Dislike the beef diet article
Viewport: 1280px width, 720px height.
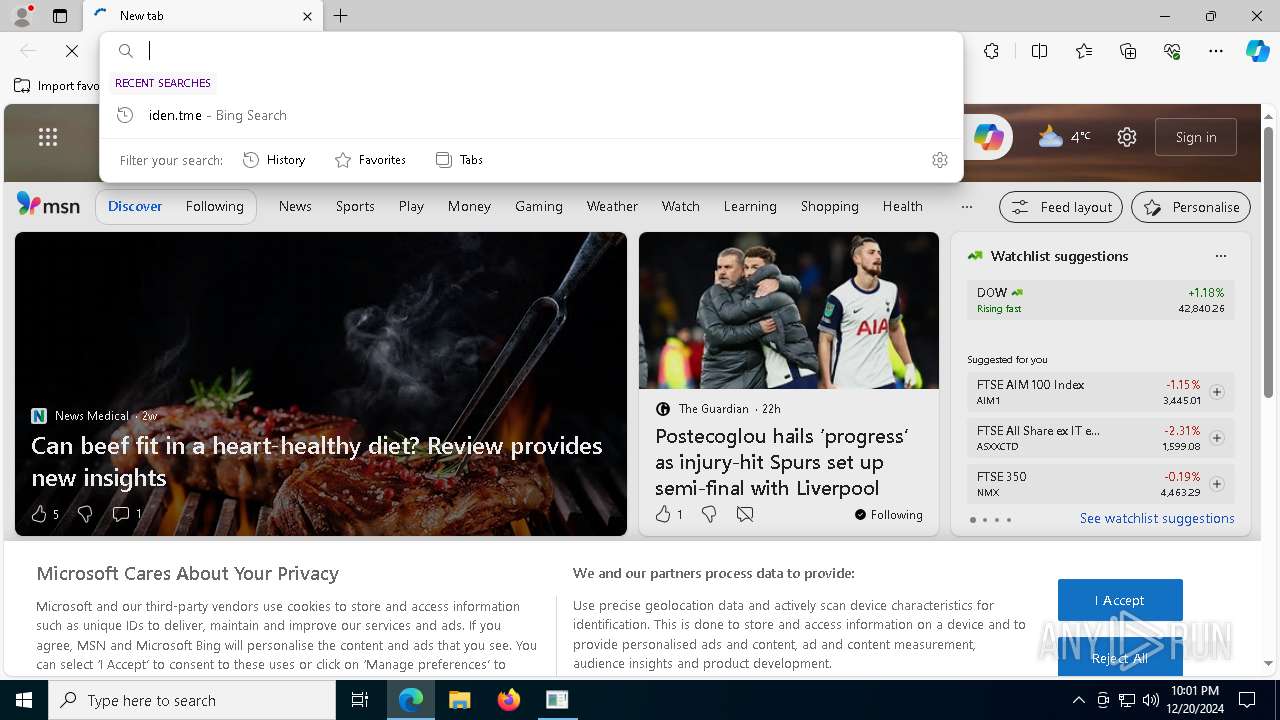(x=85, y=514)
